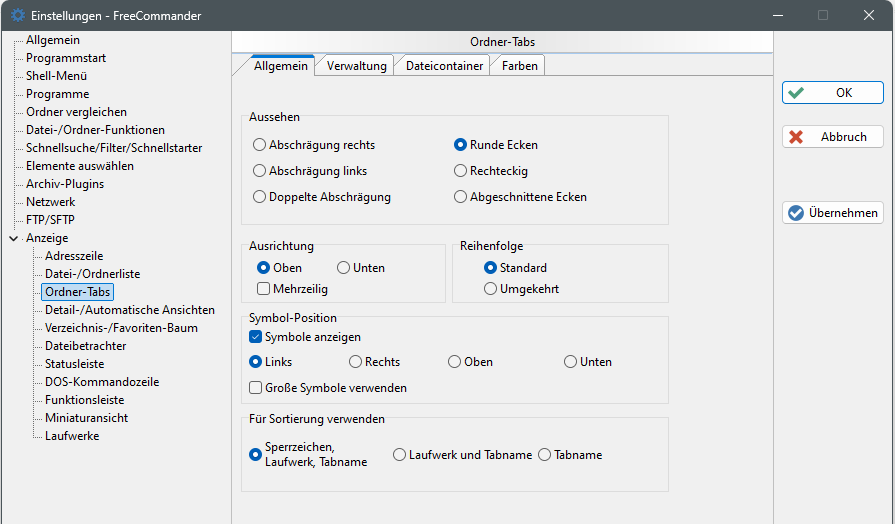Image resolution: width=895 pixels, height=524 pixels.
Task: Open FTP/SFTP settings category
Action: pyautogui.click(x=50, y=220)
